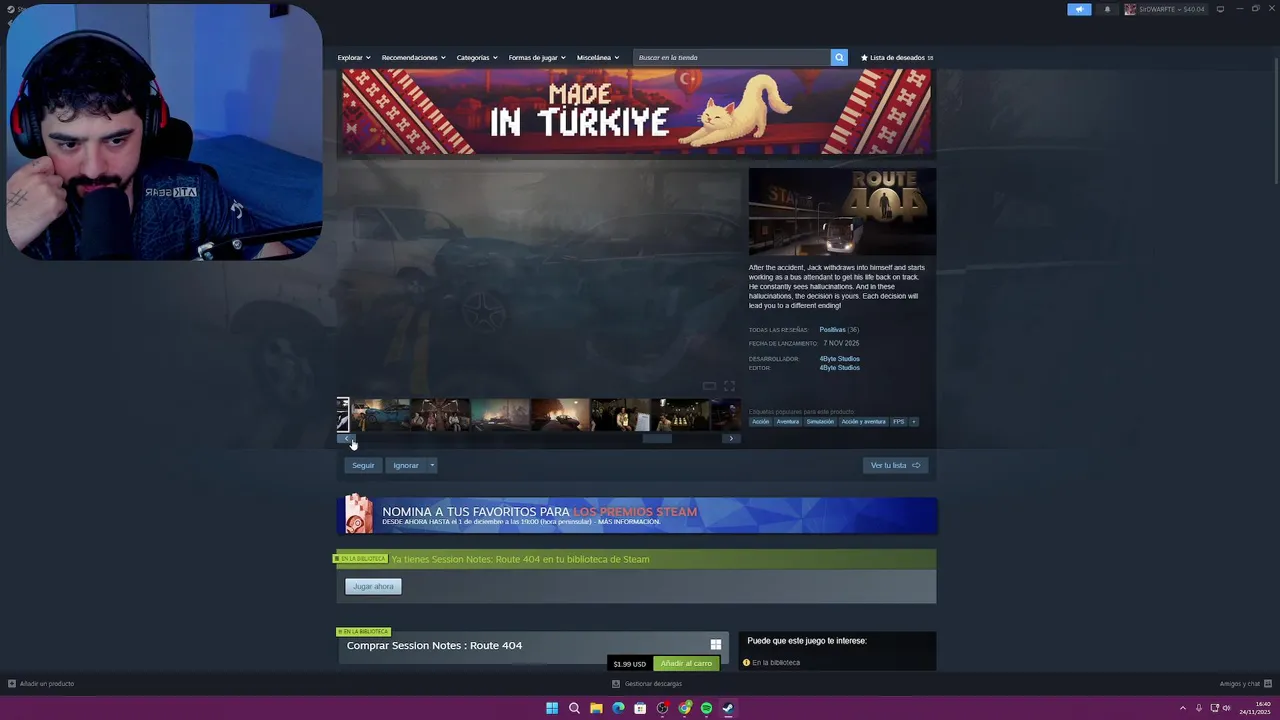Open the Premios Steam nomination banner
This screenshot has width=1280, height=720.
(637, 515)
